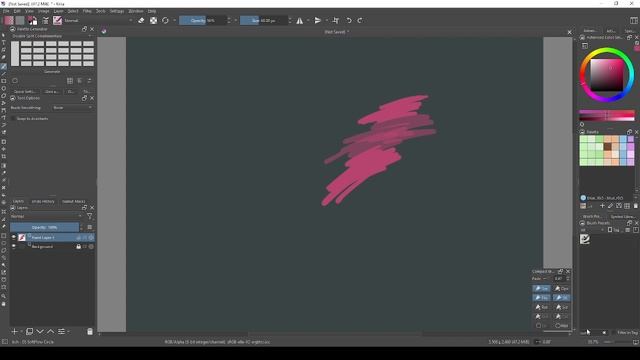Image resolution: width=640 pixels, height=360 pixels.
Task: Open the palette chooser icon
Action: (583, 206)
